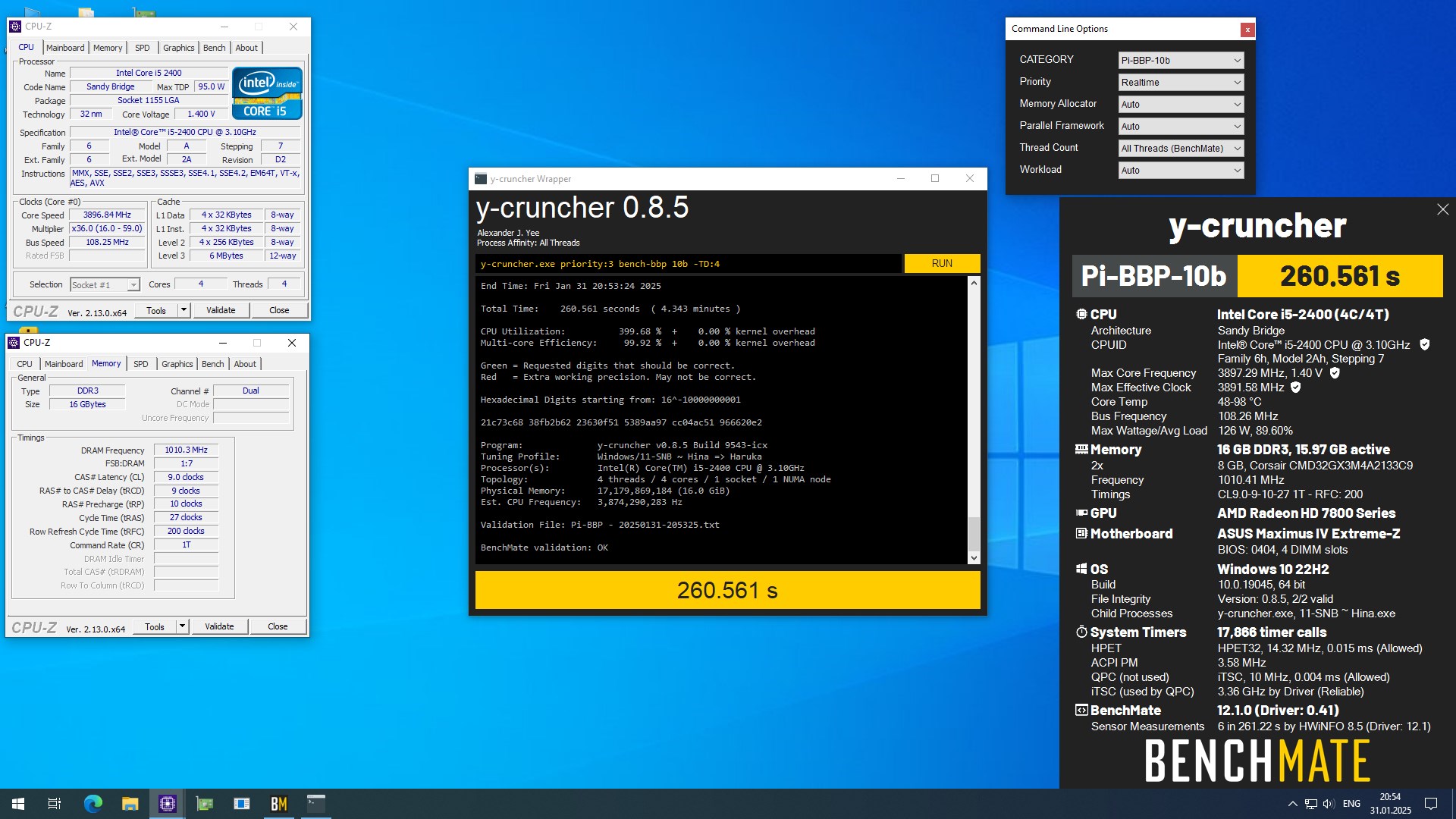Click Validate in top CPU-Z window
The height and width of the screenshot is (819, 1456).
pos(221,310)
